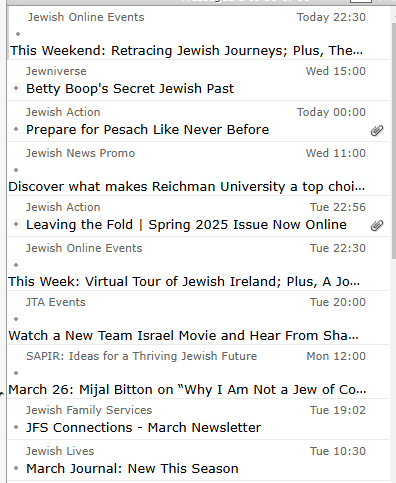Click status dot under first Jewish Online Events
The width and height of the screenshot is (396, 483).
point(18,34)
